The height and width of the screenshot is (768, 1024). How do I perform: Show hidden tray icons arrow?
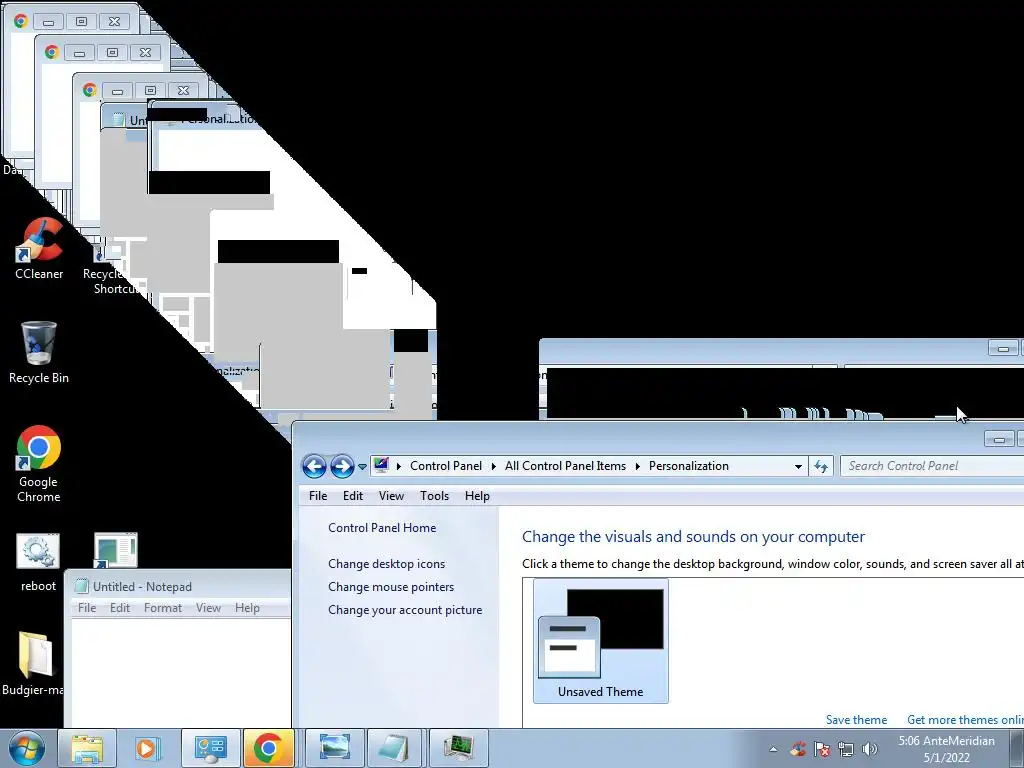pyautogui.click(x=773, y=750)
